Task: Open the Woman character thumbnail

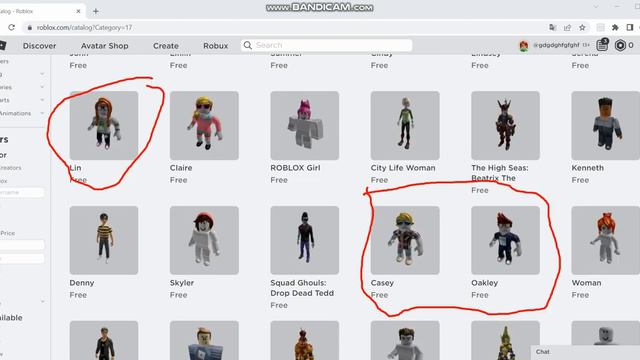Action: (606, 240)
